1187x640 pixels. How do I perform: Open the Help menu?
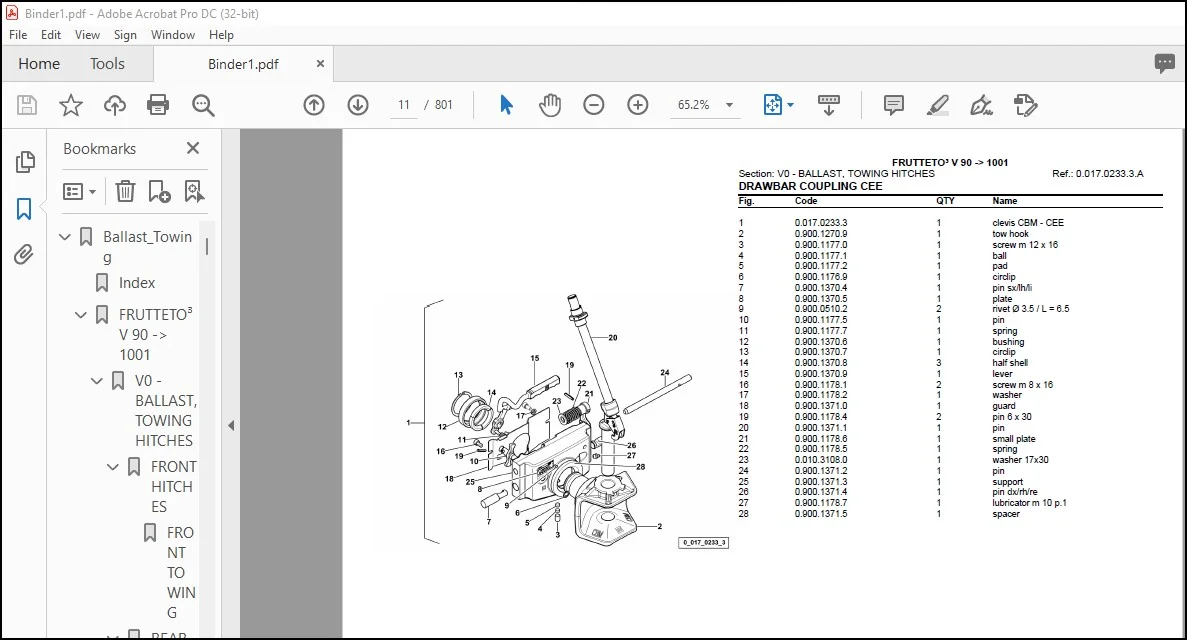[221, 35]
